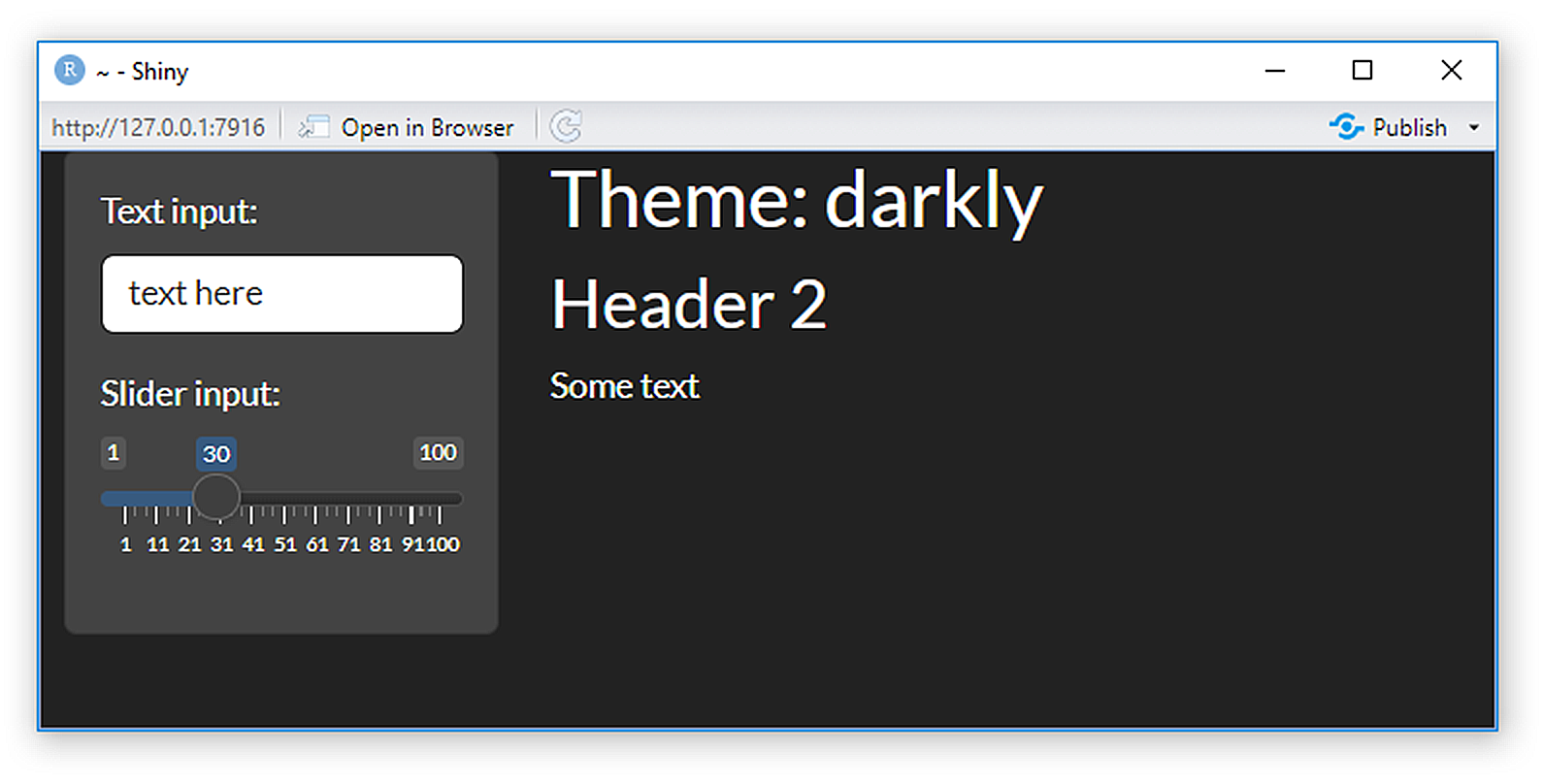Click the R logo icon in title bar
The height and width of the screenshot is (784, 1543).
click(x=70, y=70)
